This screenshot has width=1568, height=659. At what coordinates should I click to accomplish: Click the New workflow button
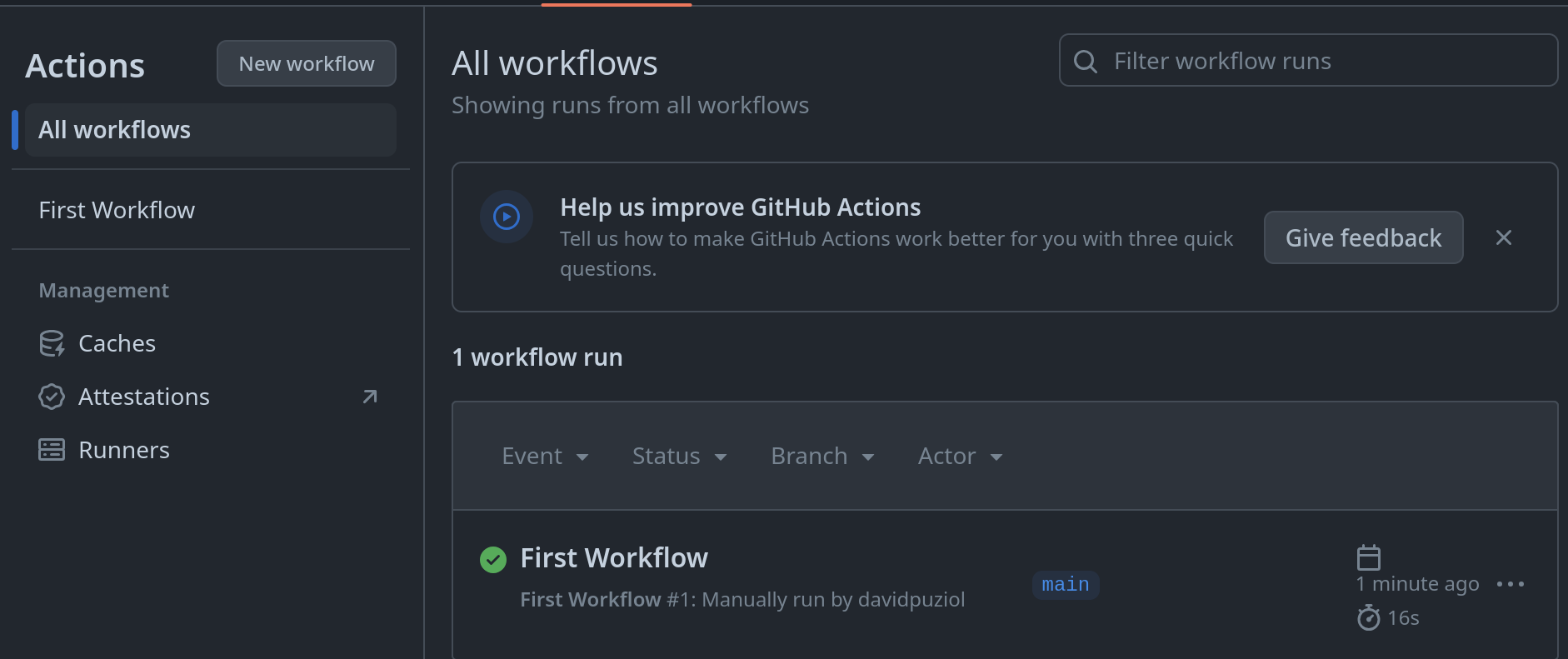click(307, 63)
